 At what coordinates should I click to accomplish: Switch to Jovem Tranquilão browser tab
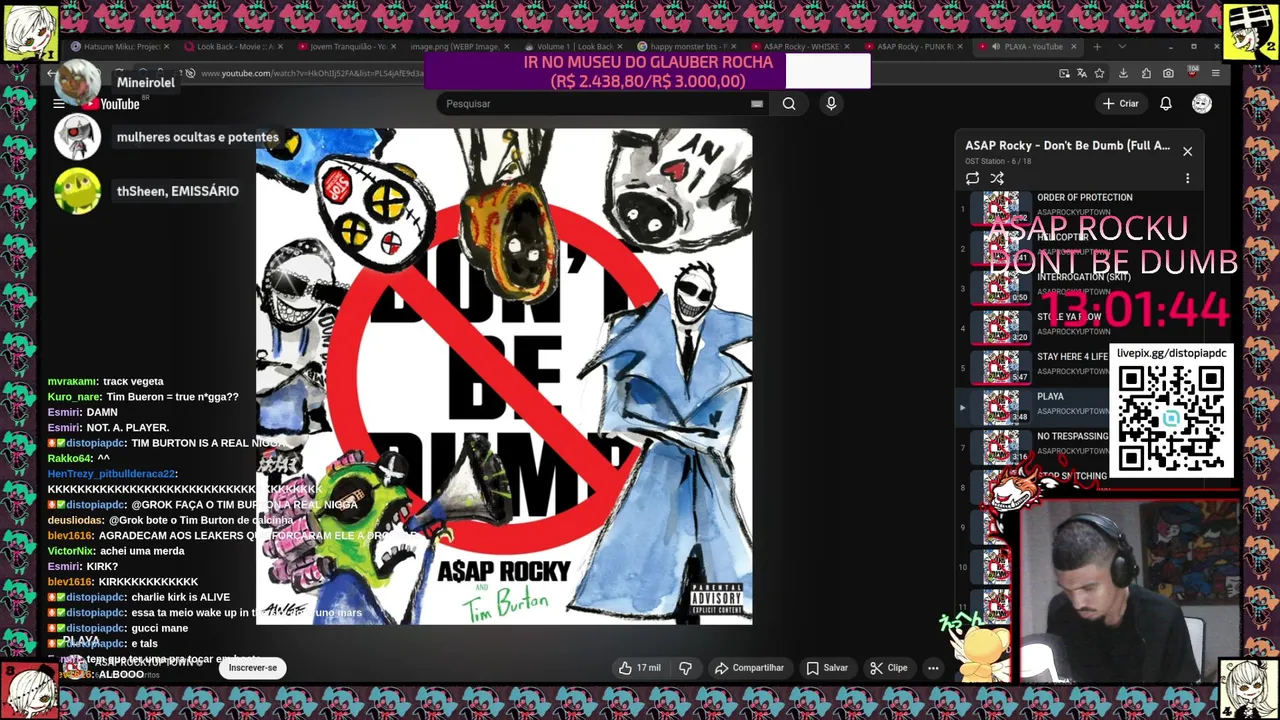pos(346,46)
